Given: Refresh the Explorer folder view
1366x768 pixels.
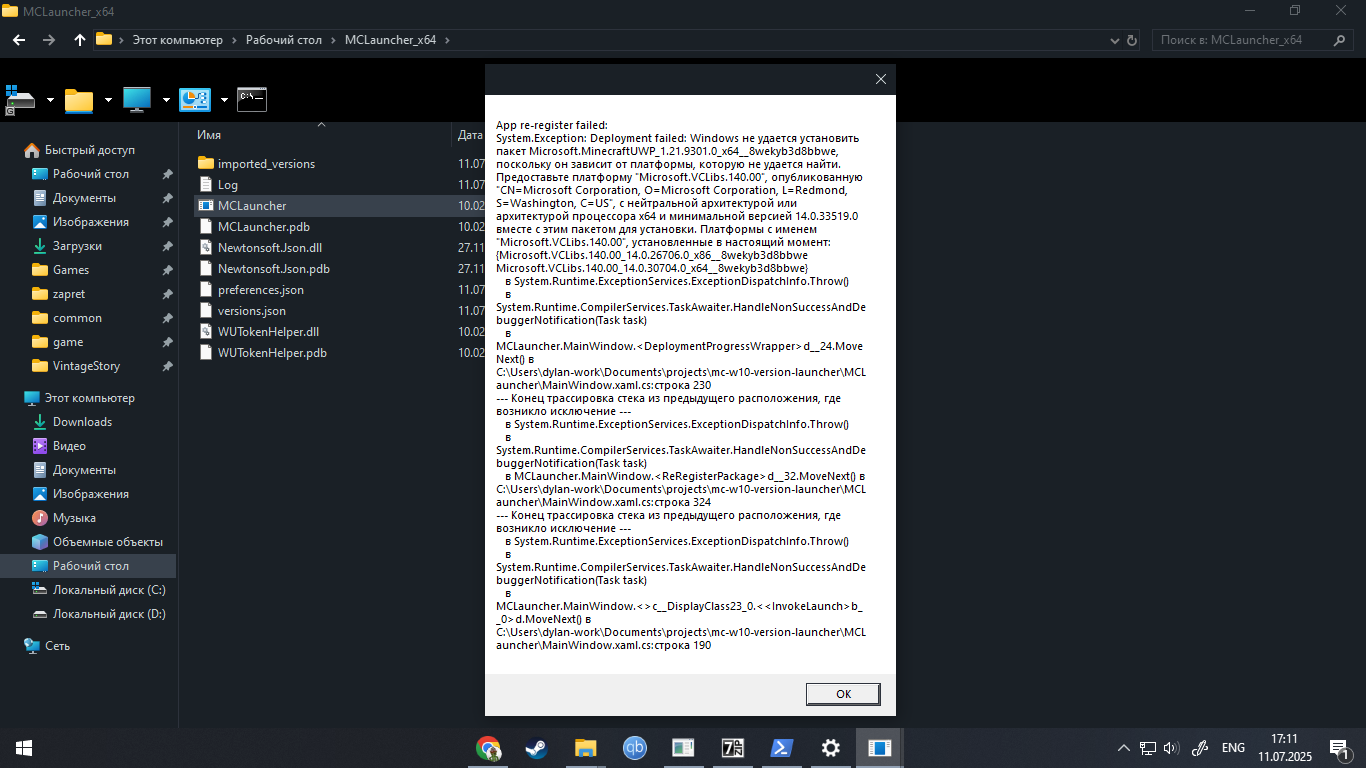Looking at the screenshot, I should click(x=1132, y=40).
